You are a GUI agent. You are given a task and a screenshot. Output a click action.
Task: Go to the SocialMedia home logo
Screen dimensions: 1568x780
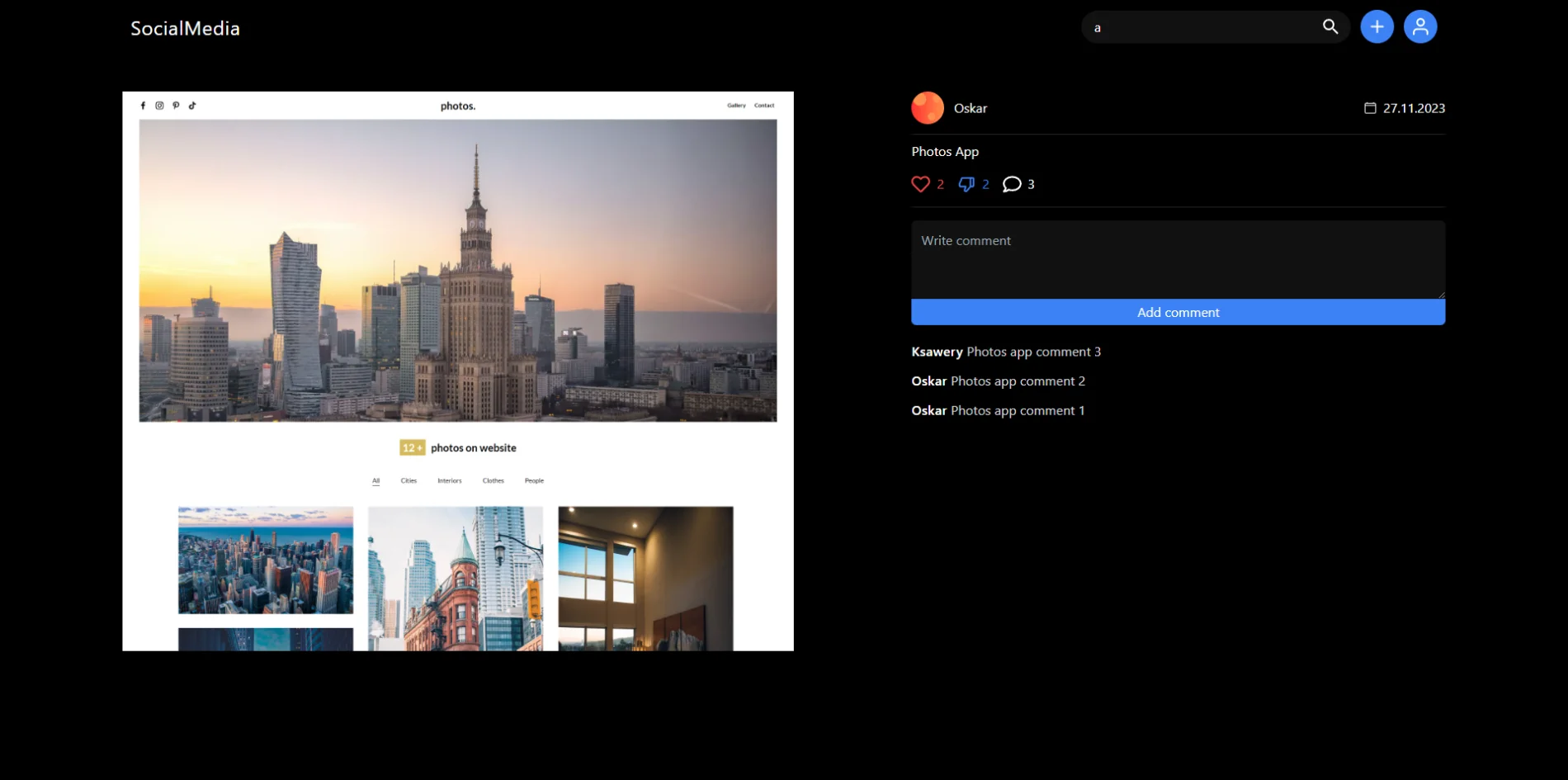click(x=185, y=28)
